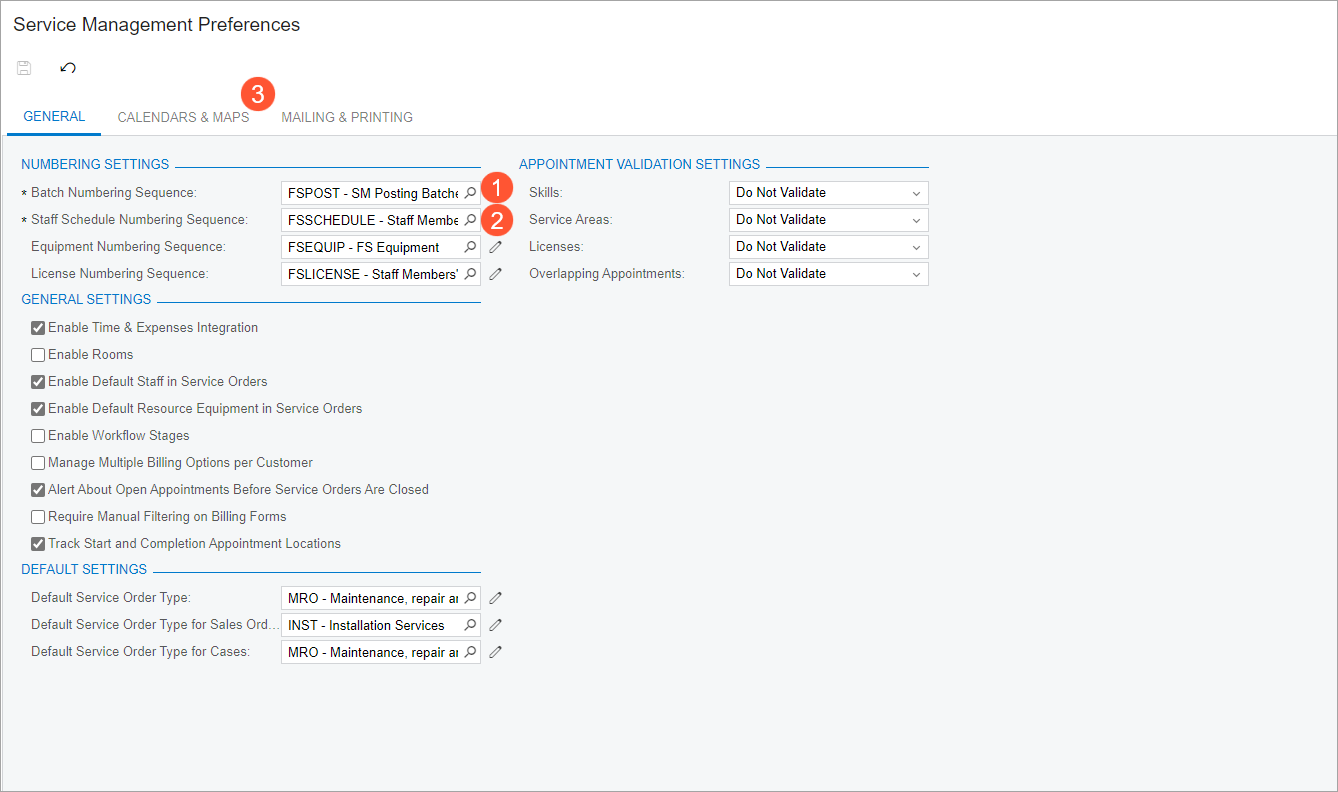Expand the Skills validation dropdown

point(828,193)
